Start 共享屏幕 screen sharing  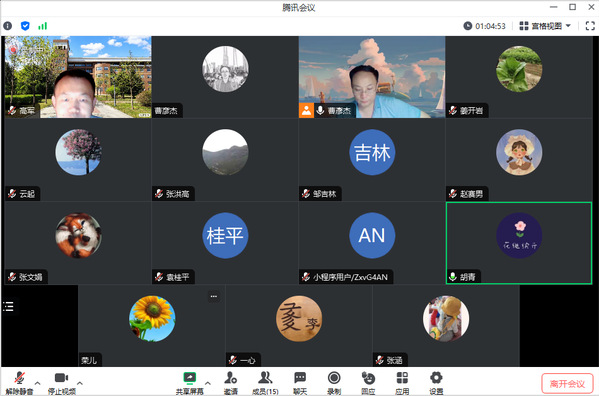tap(189, 383)
